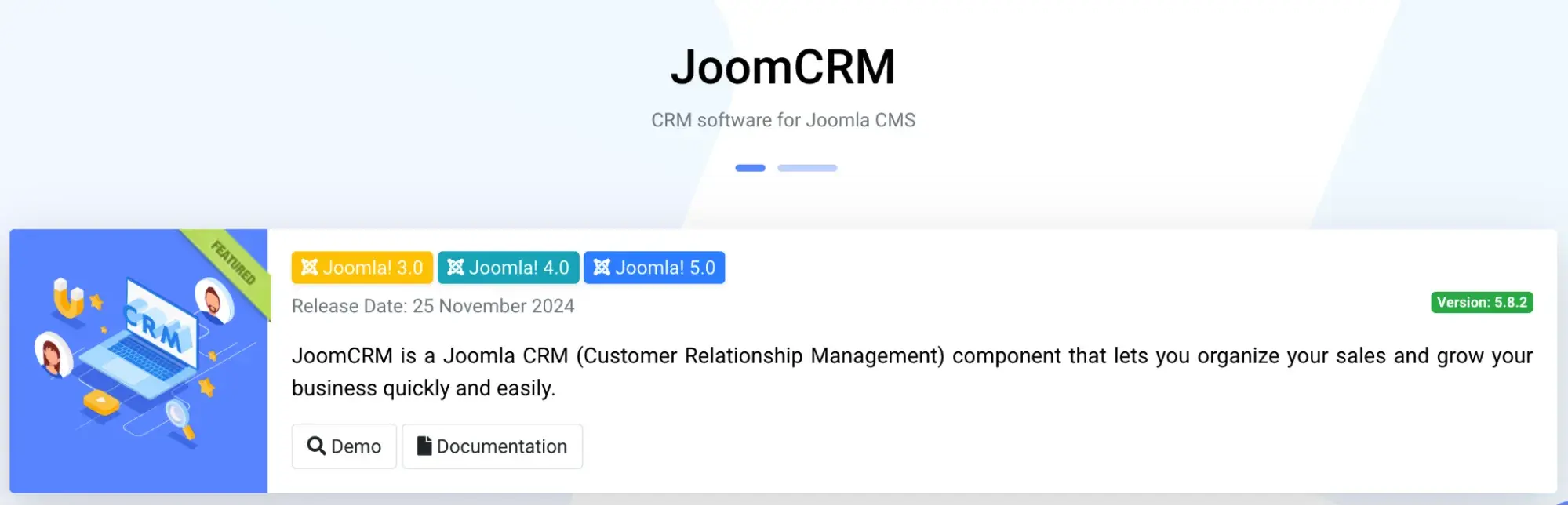Select the blue Joomla! 5.0 tag
Viewport: 1568px width, 506px height.
tap(654, 268)
